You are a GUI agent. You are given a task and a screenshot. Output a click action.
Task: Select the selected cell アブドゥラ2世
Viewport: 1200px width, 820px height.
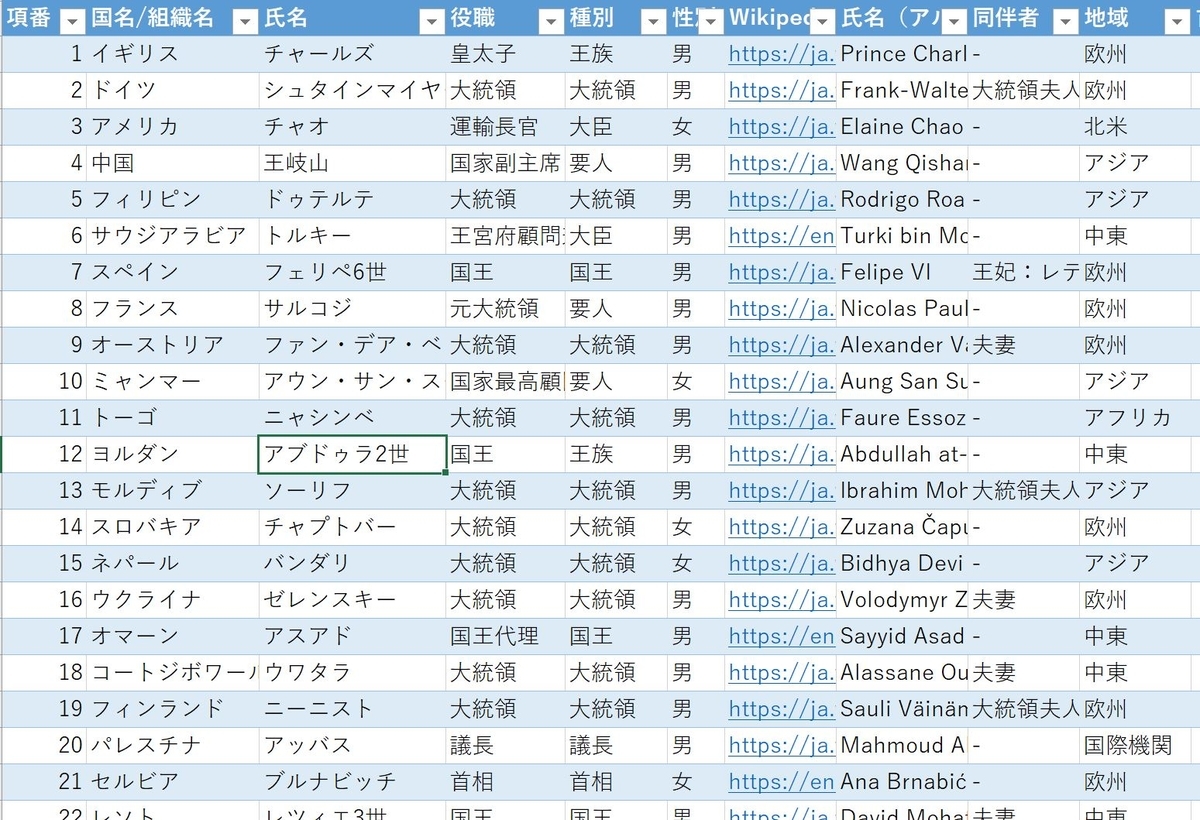[x=353, y=454]
